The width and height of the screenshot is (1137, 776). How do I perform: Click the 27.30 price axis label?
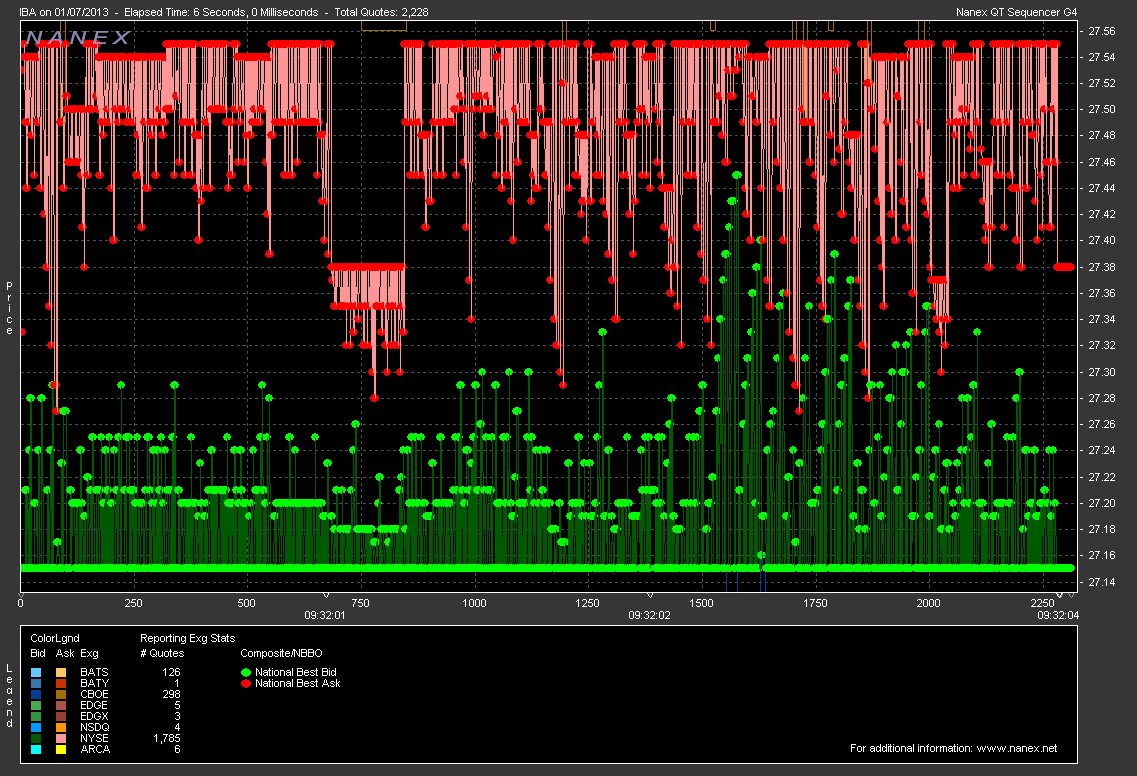tap(1102, 372)
